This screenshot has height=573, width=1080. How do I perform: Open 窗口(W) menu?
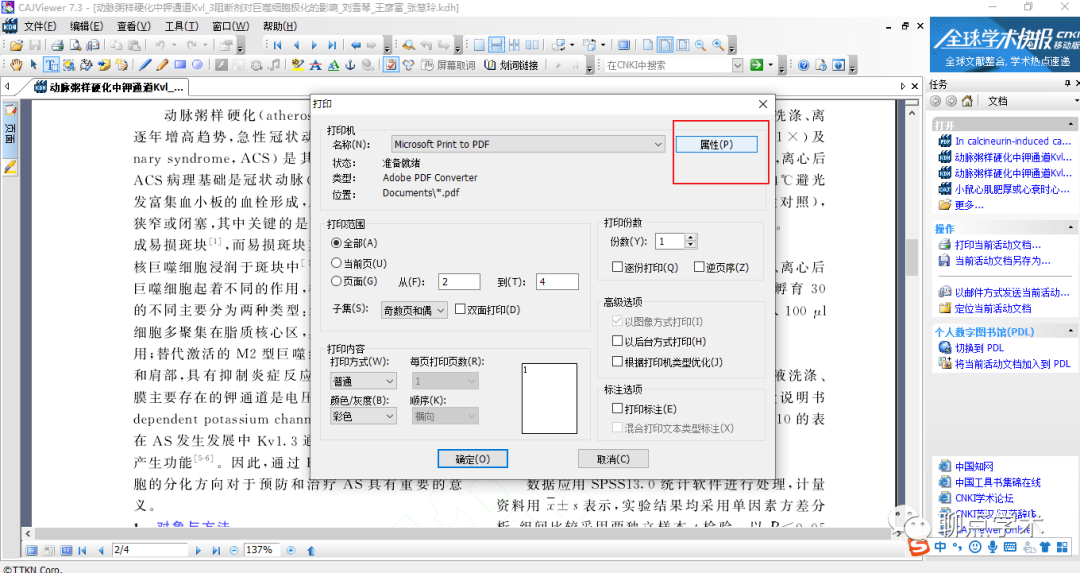tap(230, 26)
